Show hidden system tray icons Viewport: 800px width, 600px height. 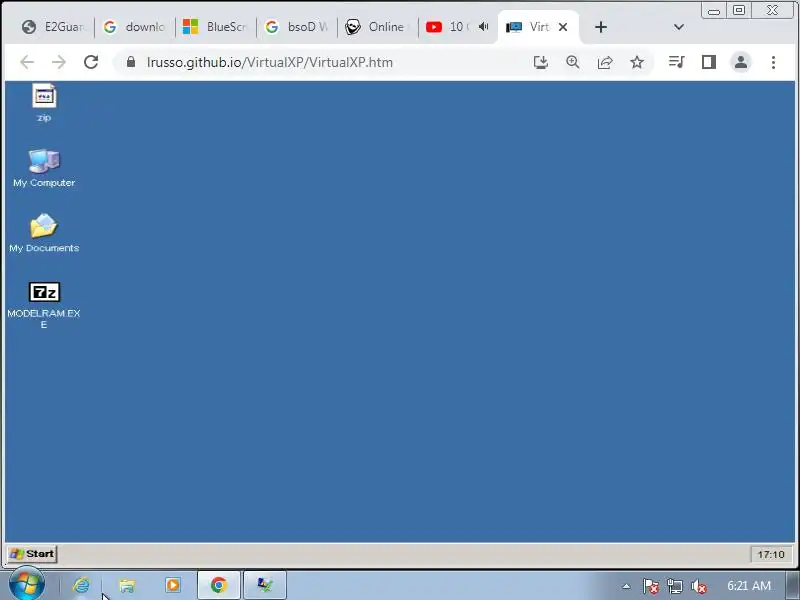[x=626, y=586]
